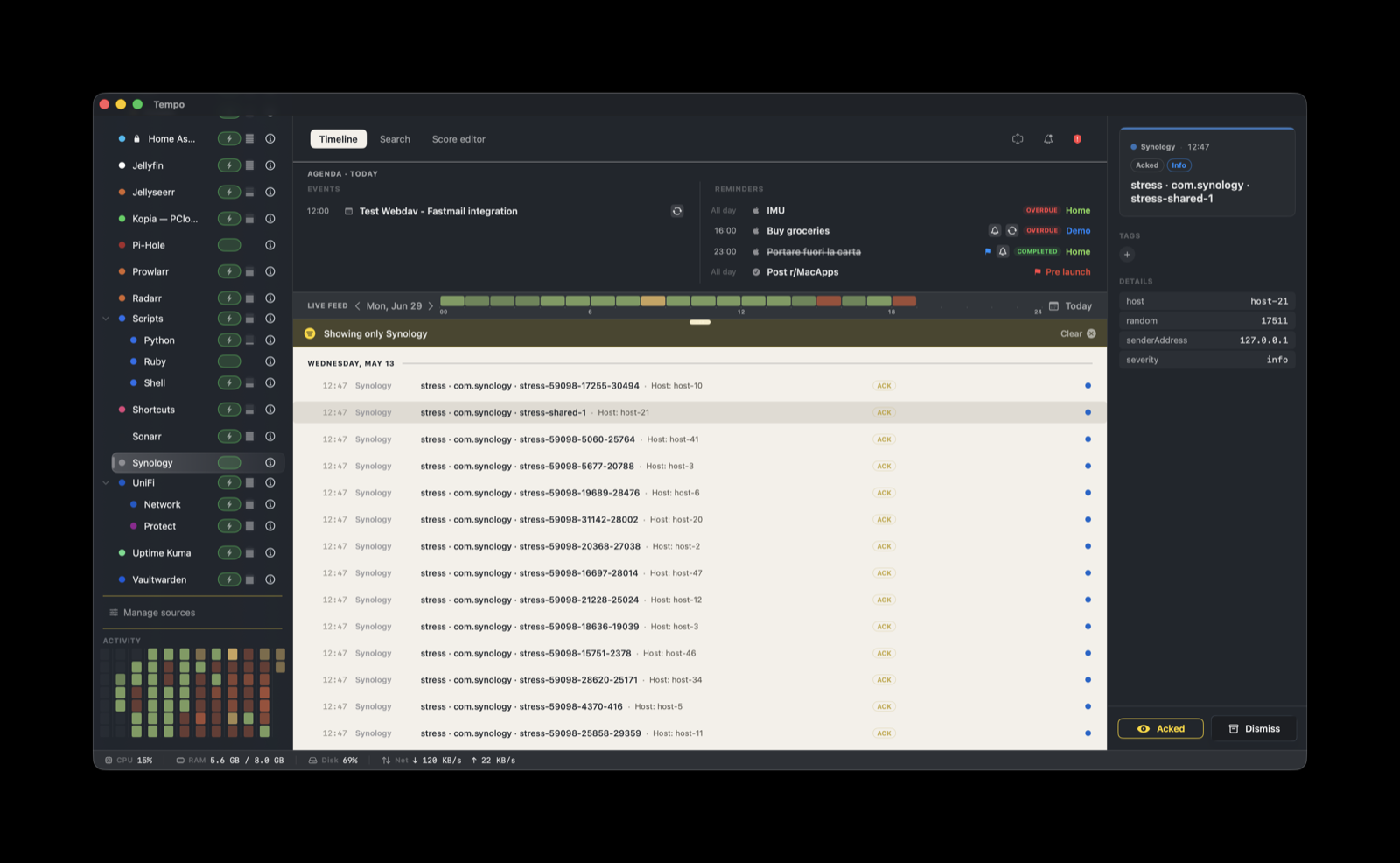Click the Demo list link on Buy groceries
This screenshot has width=1400, height=863.
[x=1078, y=231]
